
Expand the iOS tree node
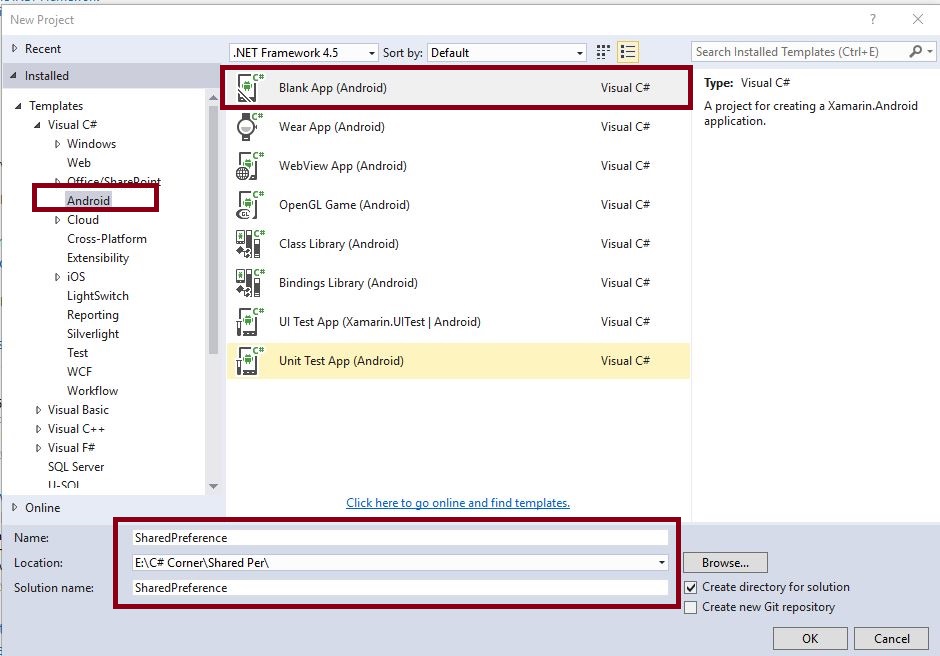pyautogui.click(x=58, y=277)
